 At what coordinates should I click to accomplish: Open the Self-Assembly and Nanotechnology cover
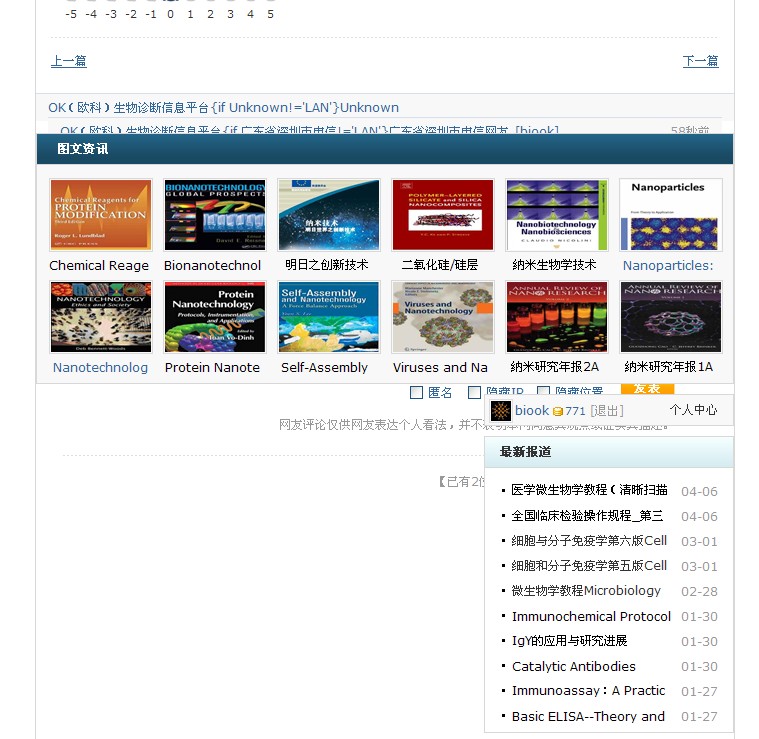coord(329,317)
